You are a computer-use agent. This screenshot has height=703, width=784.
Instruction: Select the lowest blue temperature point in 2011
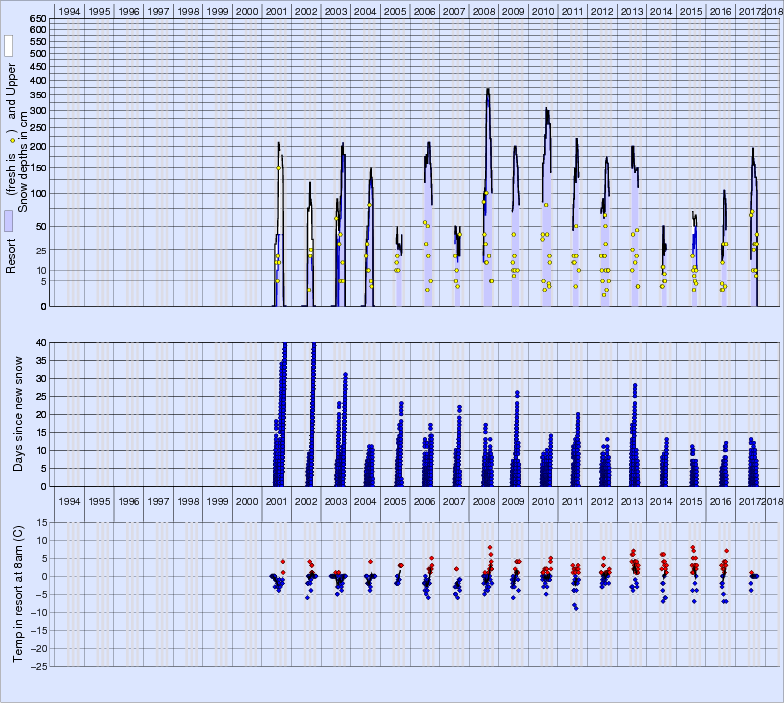click(x=576, y=608)
